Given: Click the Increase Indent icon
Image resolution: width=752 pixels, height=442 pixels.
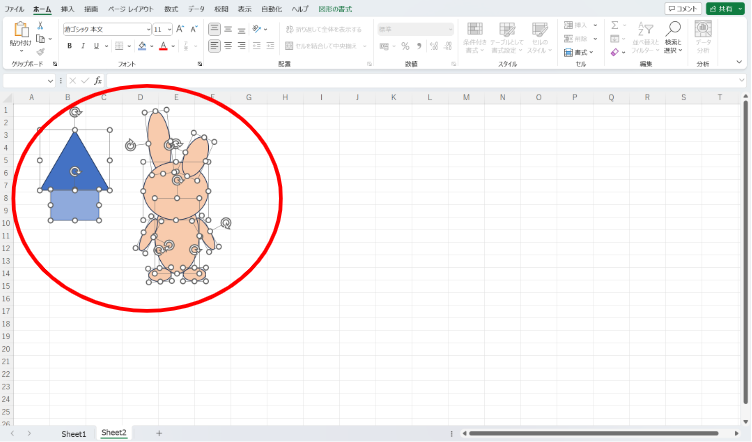Looking at the screenshot, I should (x=270, y=46).
